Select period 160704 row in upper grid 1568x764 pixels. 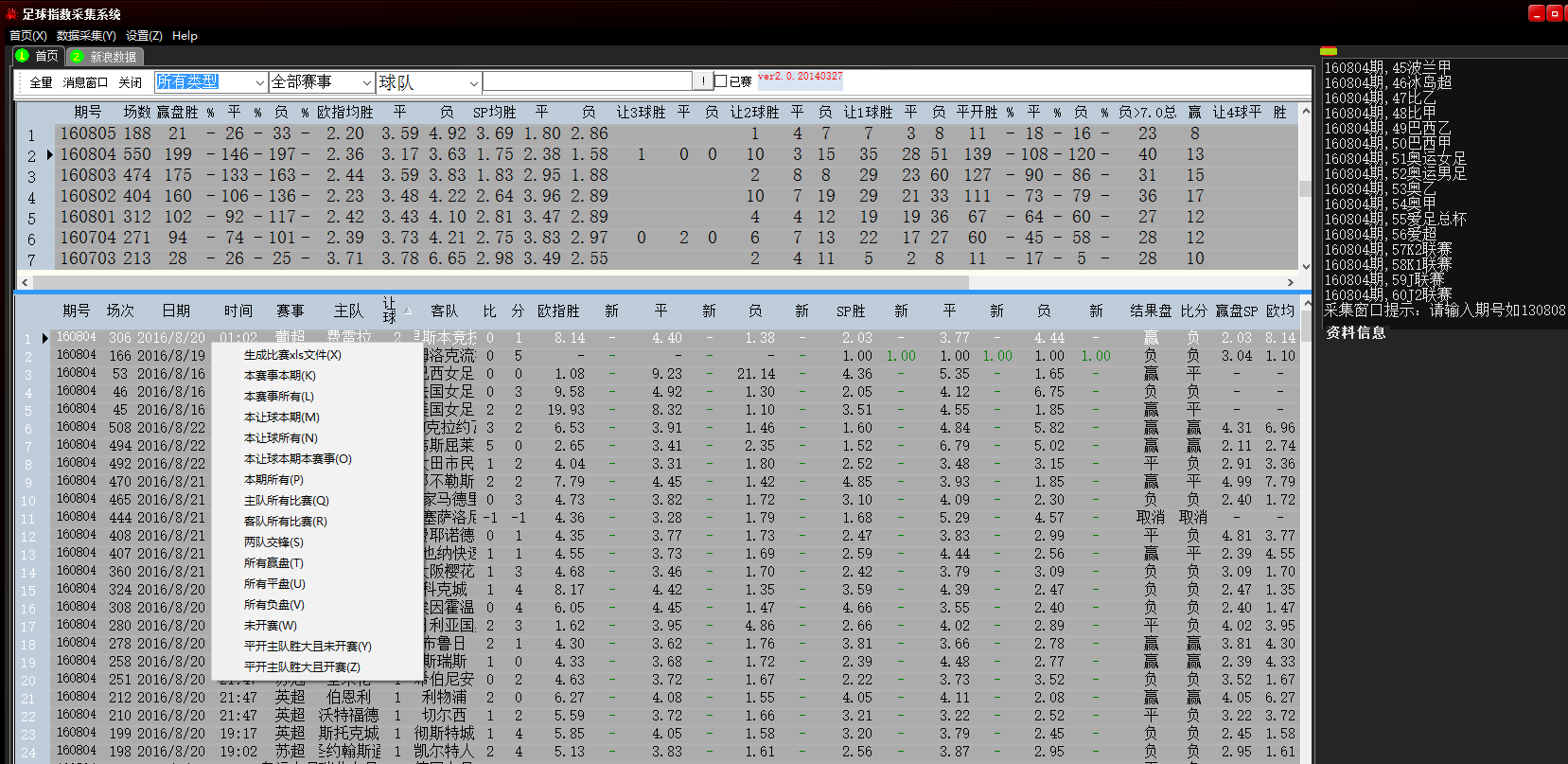pos(676,238)
